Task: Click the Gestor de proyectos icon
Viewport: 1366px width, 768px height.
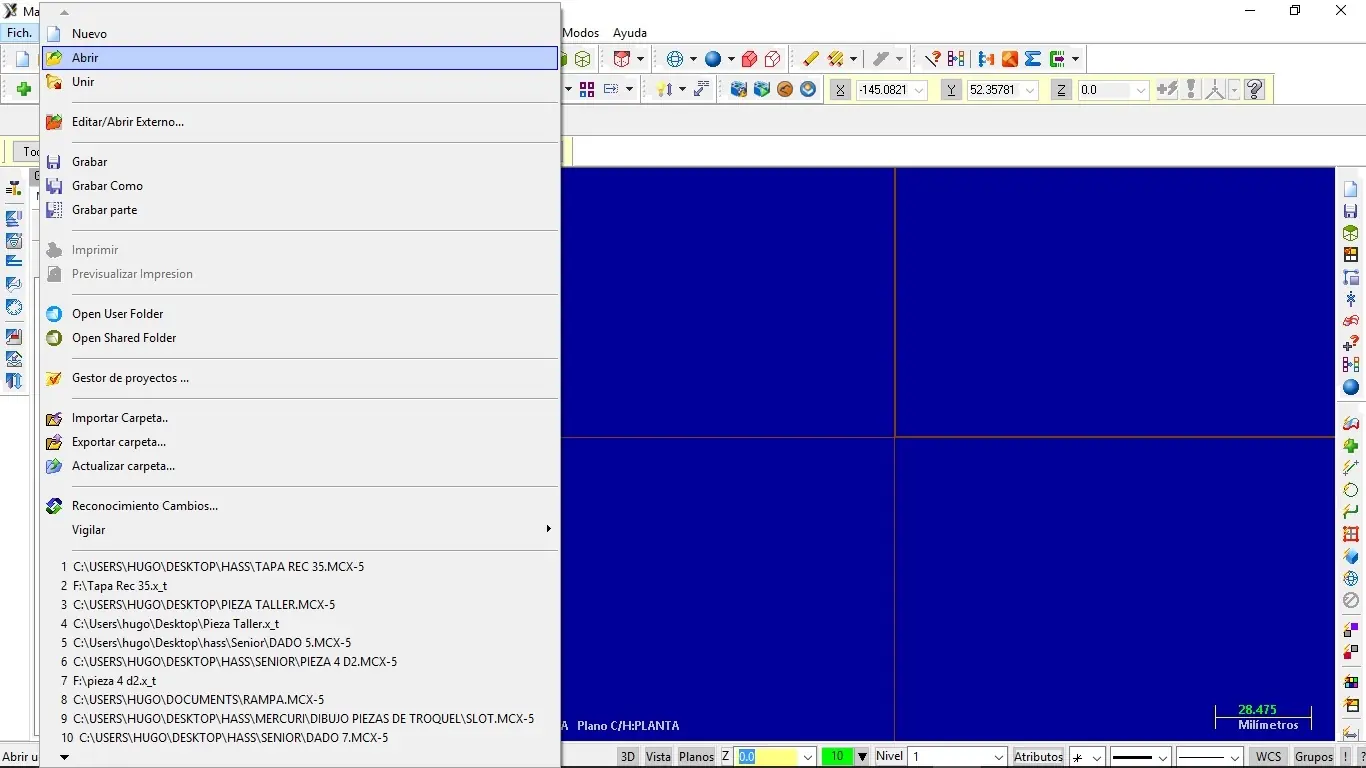Action: point(54,378)
